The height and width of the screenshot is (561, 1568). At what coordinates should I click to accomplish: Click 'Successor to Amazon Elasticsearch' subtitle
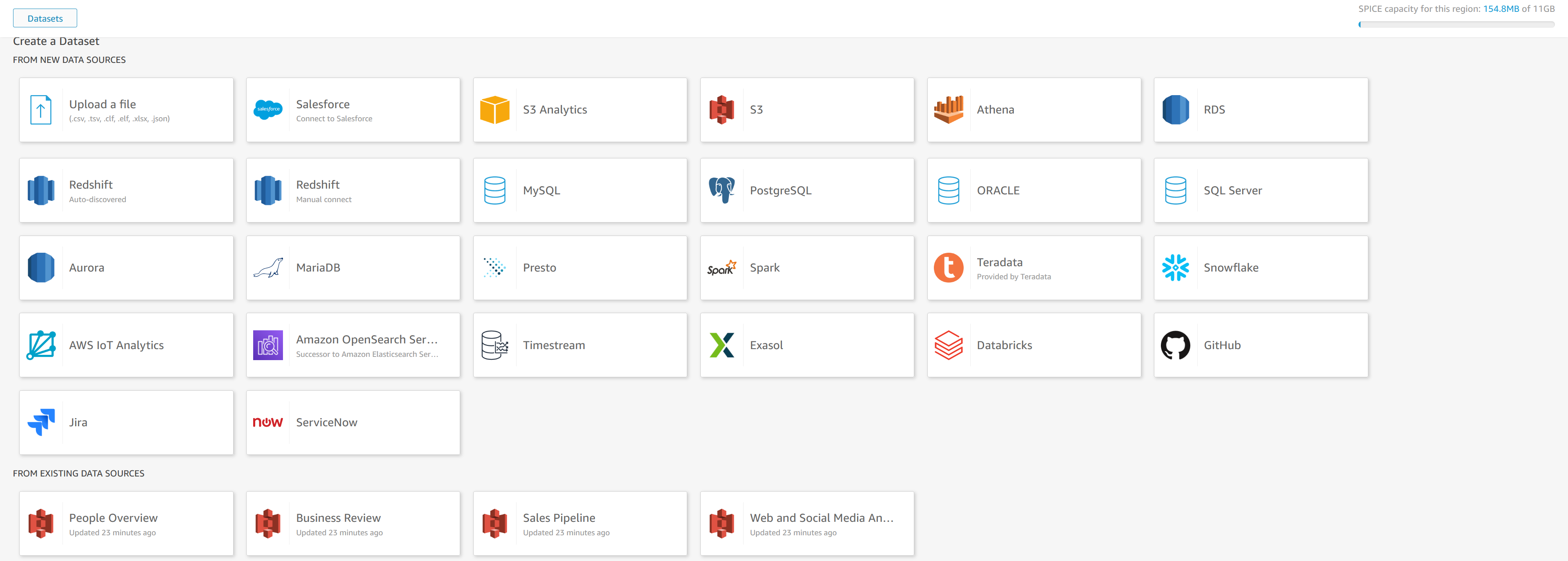[367, 354]
